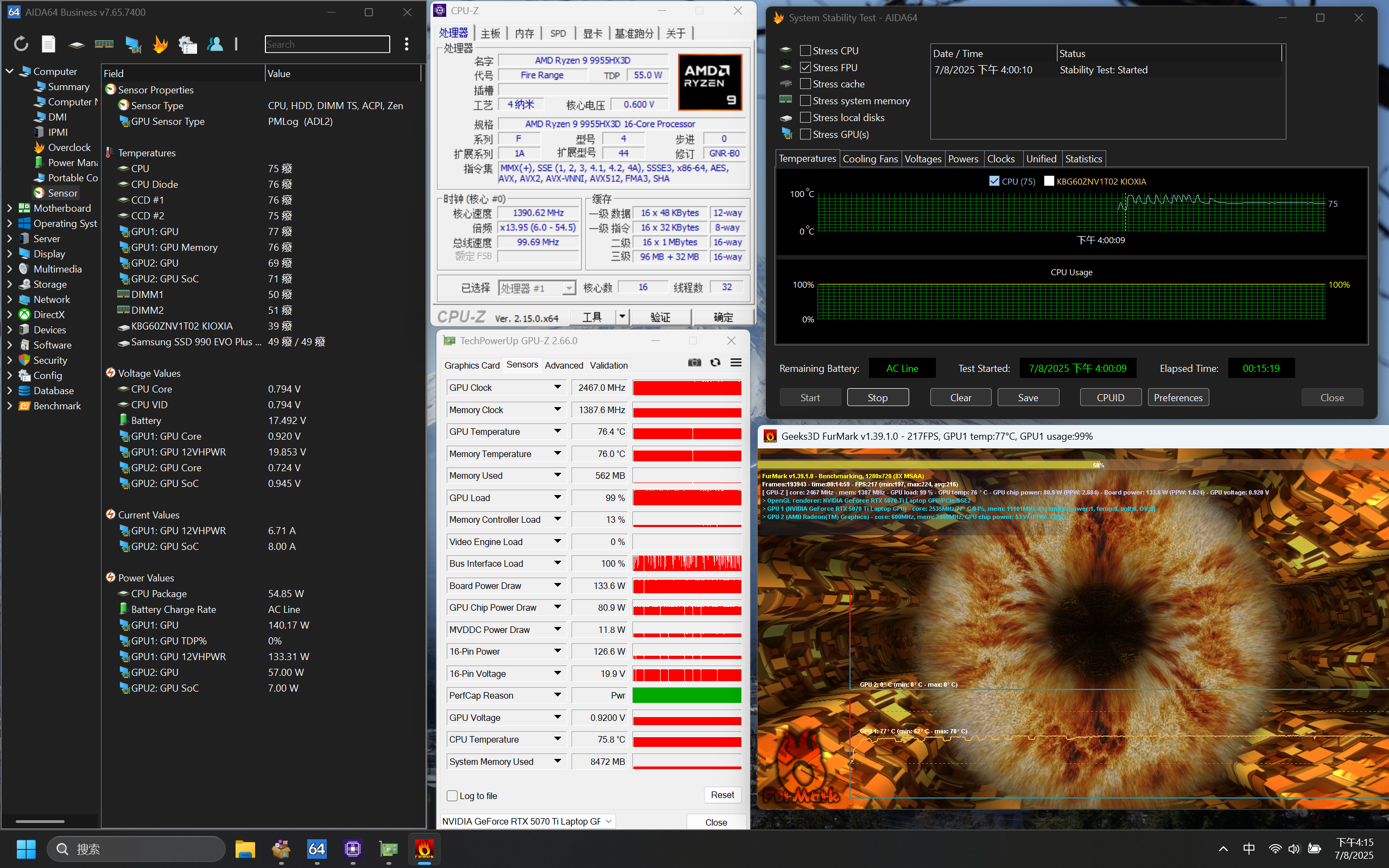
Task: Click the AIDA64 Search input field
Action: (327, 44)
